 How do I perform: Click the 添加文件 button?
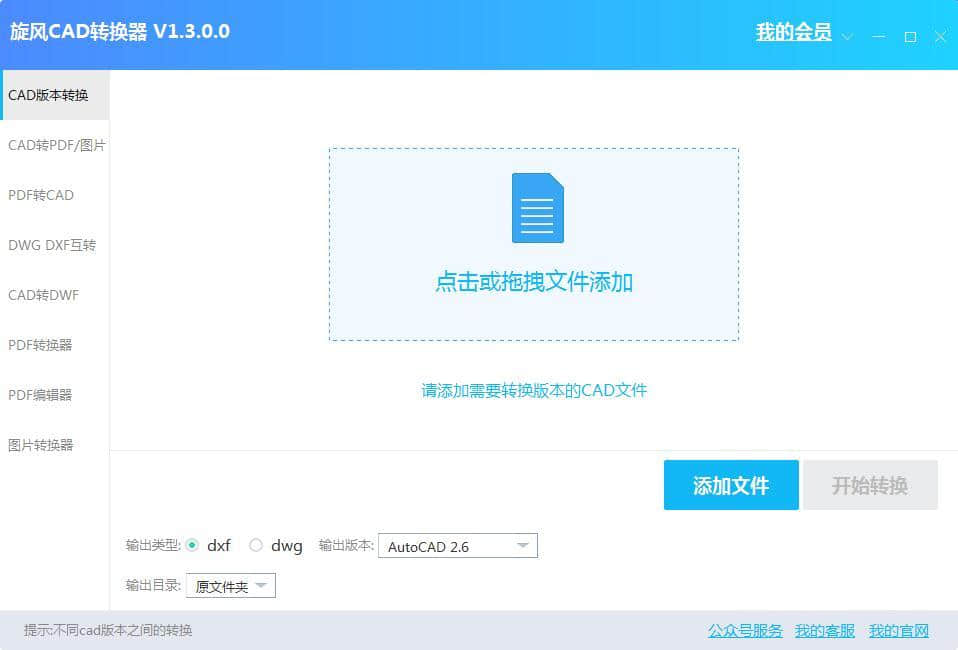pyautogui.click(x=731, y=485)
